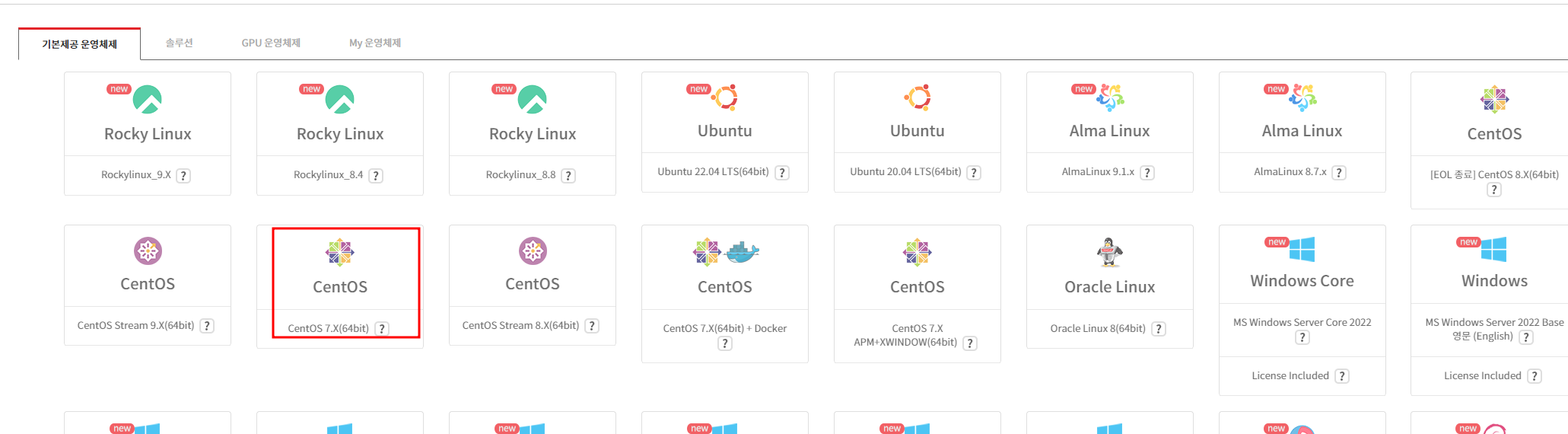The width and height of the screenshot is (1568, 434).
Task: Open help icon beside Rockylinux_8.4
Action: [x=376, y=176]
